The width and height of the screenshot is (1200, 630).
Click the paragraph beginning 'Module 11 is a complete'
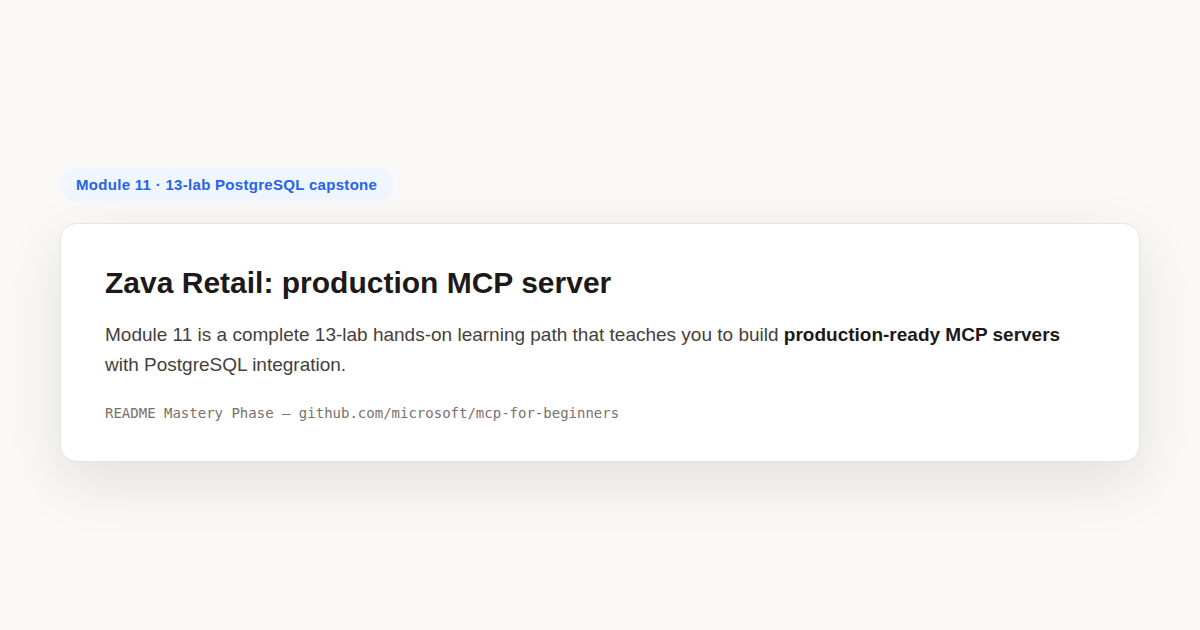point(582,350)
